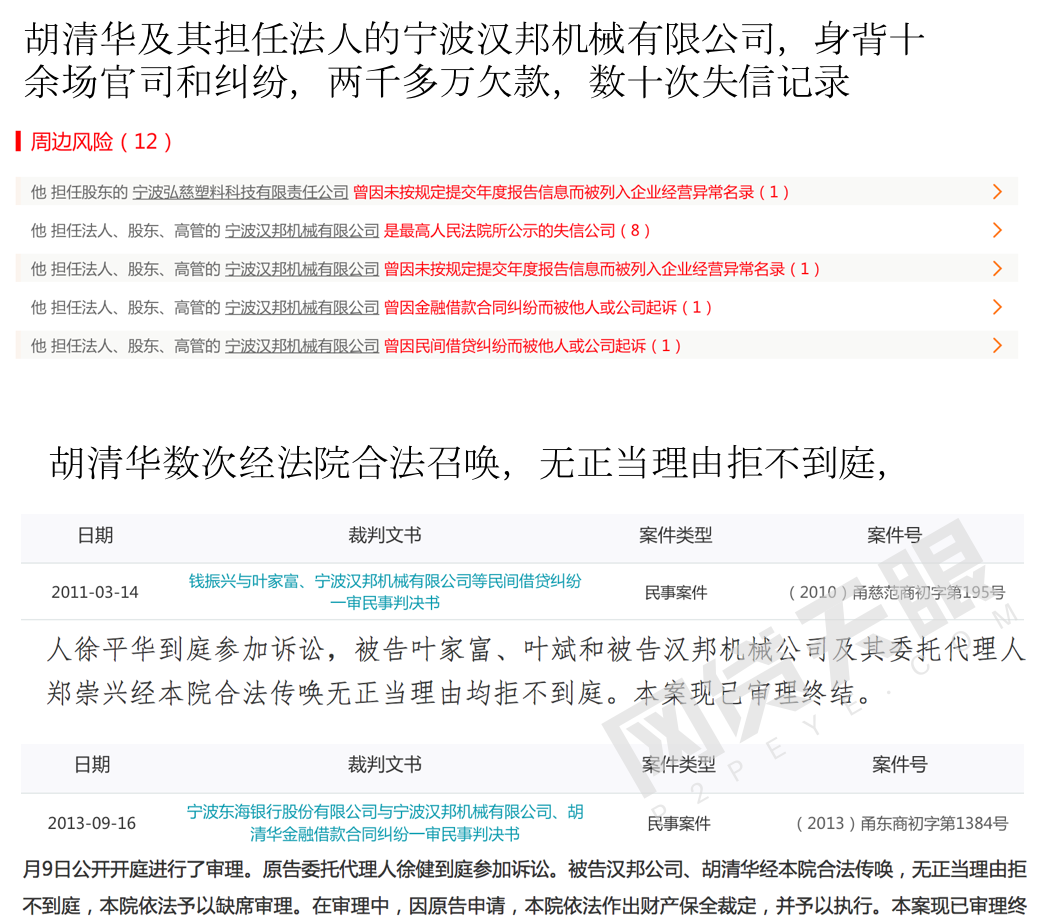The width and height of the screenshot is (1059, 922).
Task: Click the 案件类型 header in second table
Action: point(679,765)
